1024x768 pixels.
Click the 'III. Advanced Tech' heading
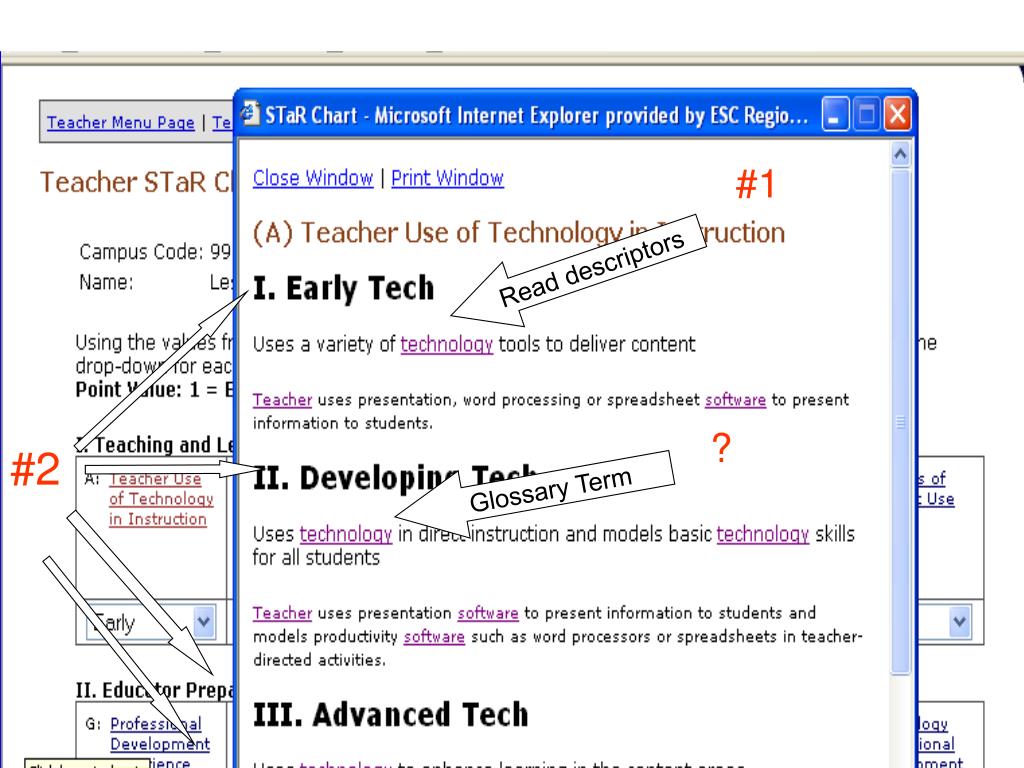[x=391, y=714]
